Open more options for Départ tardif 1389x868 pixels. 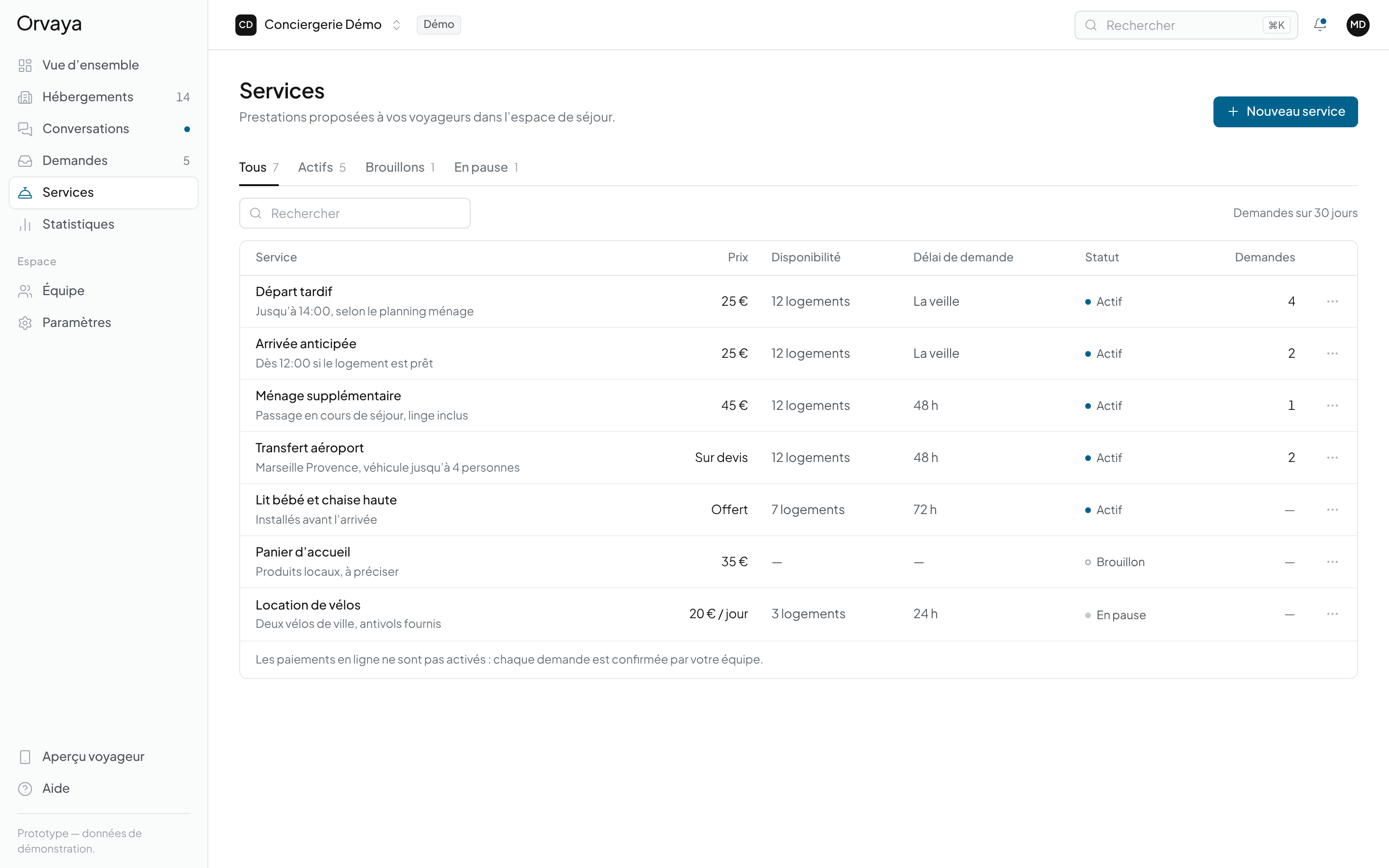(x=1332, y=301)
